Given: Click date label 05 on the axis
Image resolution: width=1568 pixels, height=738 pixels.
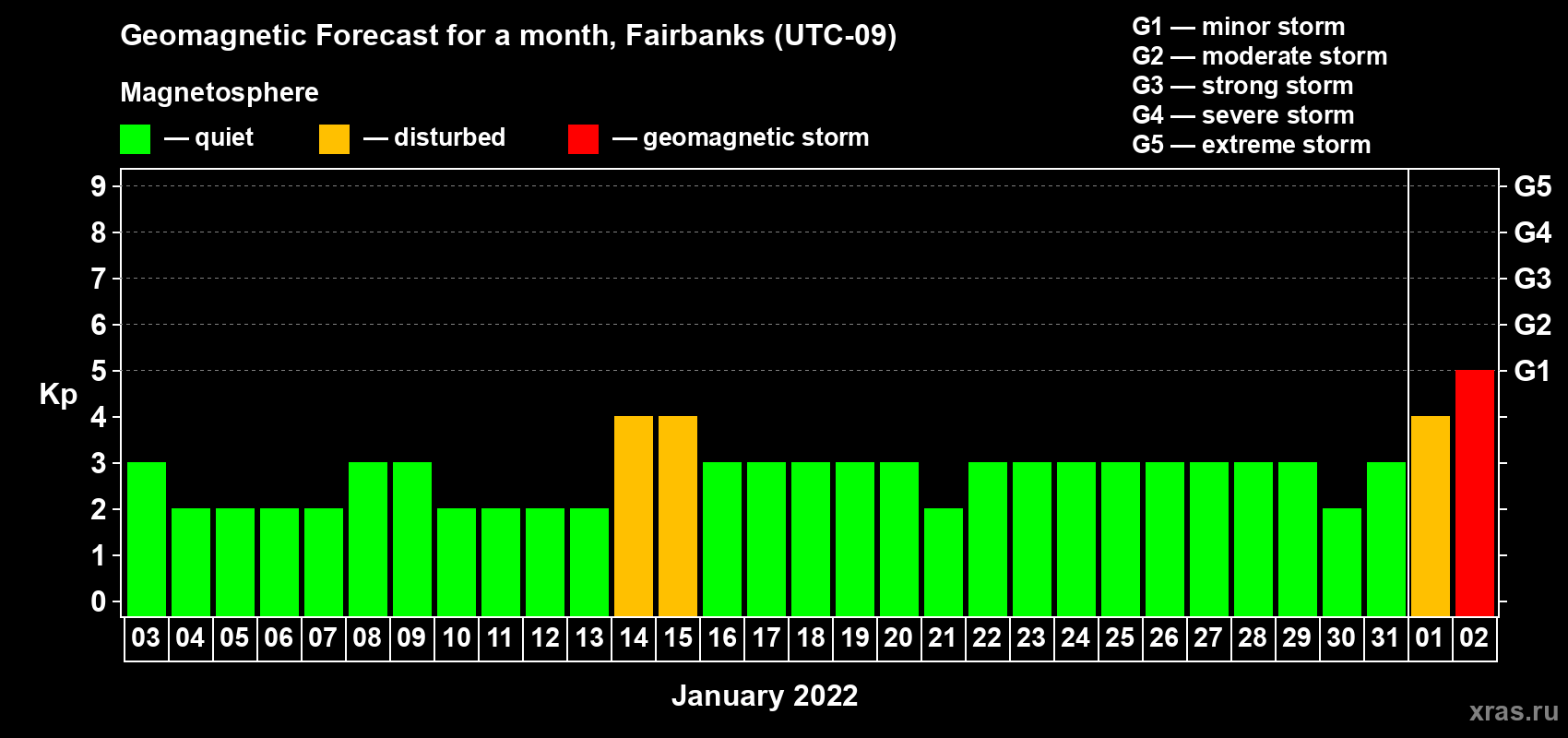Looking at the screenshot, I should coord(234,638).
